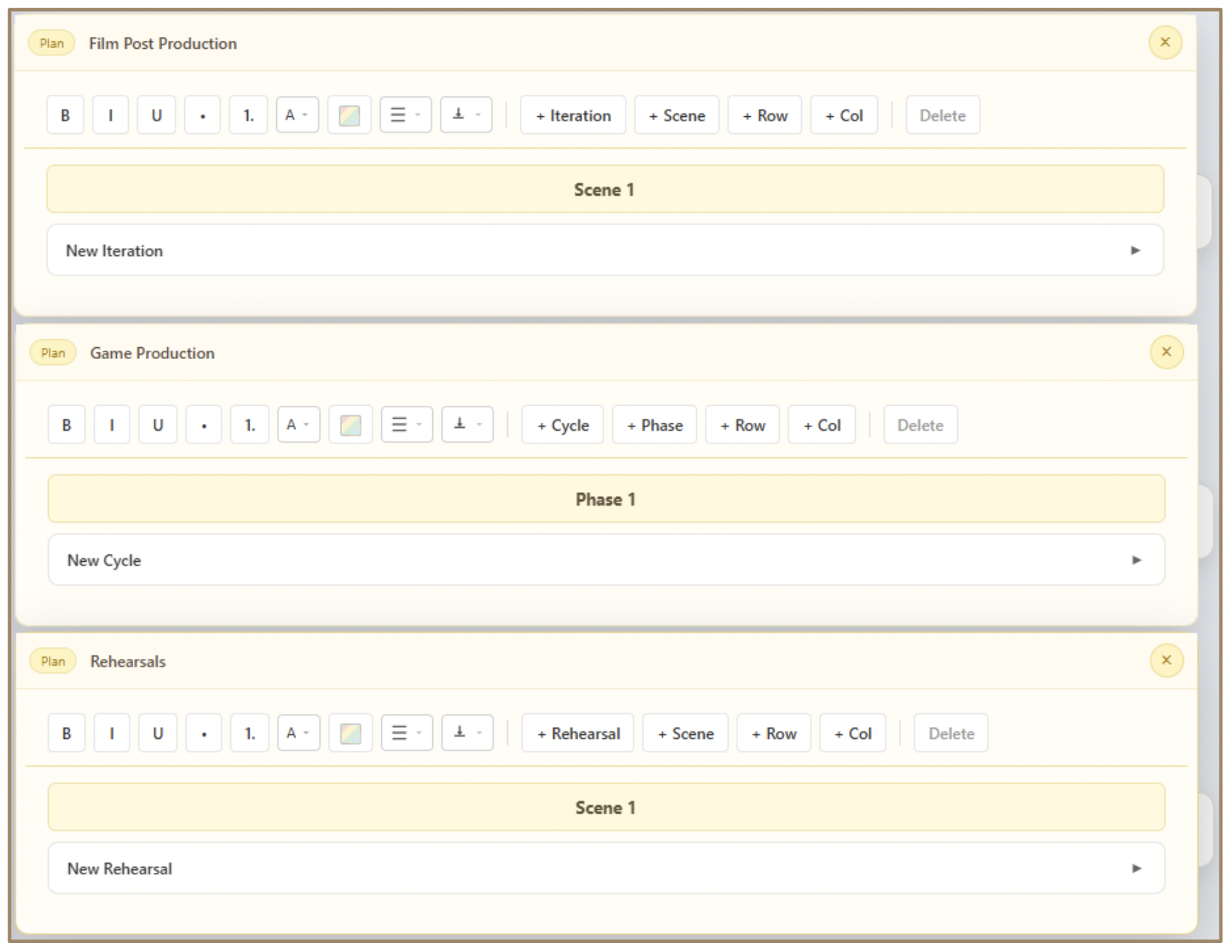1232x952 pixels.
Task: Pick fill color swatch in Film Post Production
Action: point(349,115)
